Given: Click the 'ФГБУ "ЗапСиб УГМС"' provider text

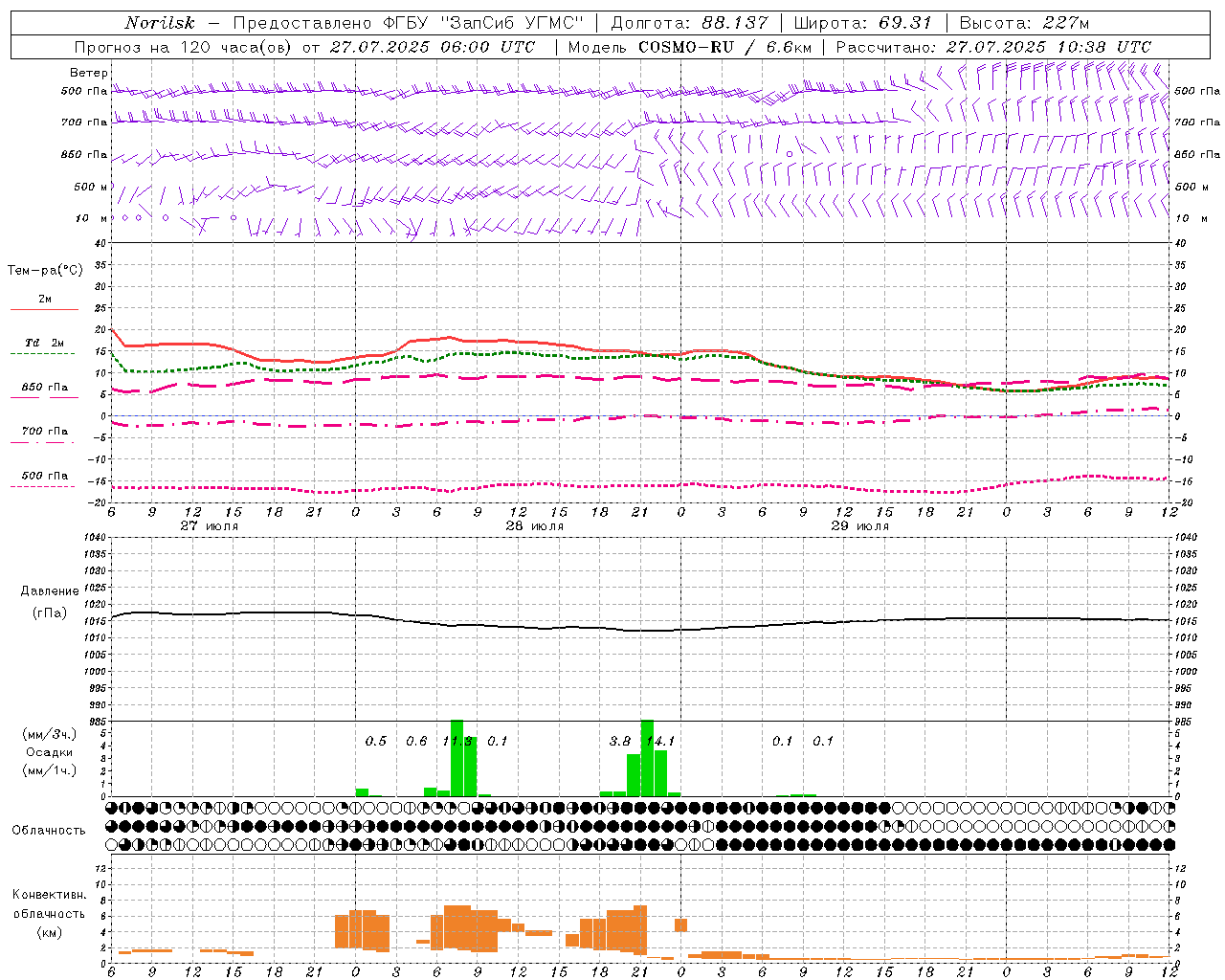Looking at the screenshot, I should point(483,23).
